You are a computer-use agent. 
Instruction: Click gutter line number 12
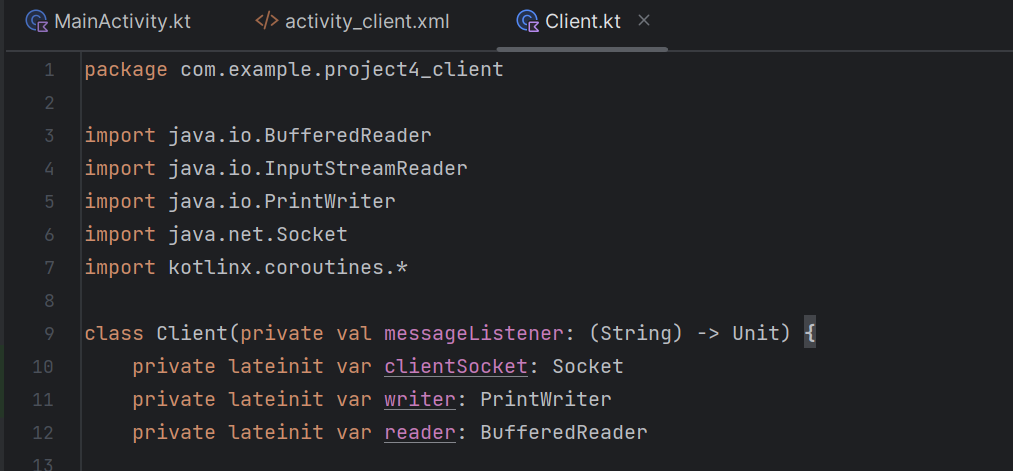pyautogui.click(x=44, y=432)
